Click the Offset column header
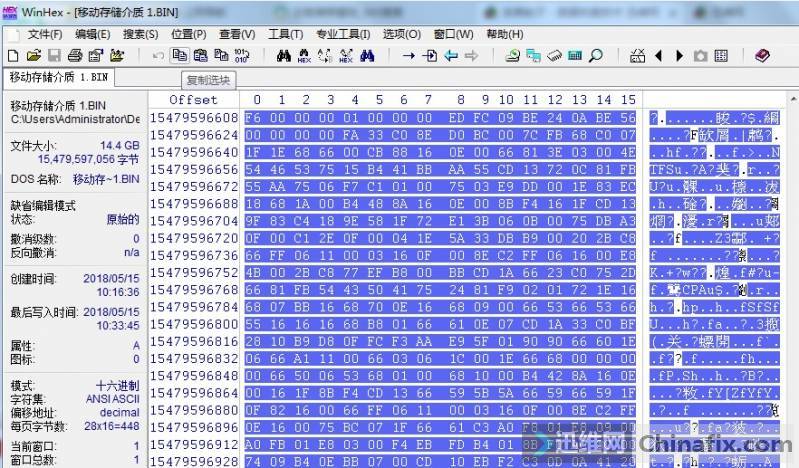This screenshot has width=799, height=468. (x=194, y=100)
